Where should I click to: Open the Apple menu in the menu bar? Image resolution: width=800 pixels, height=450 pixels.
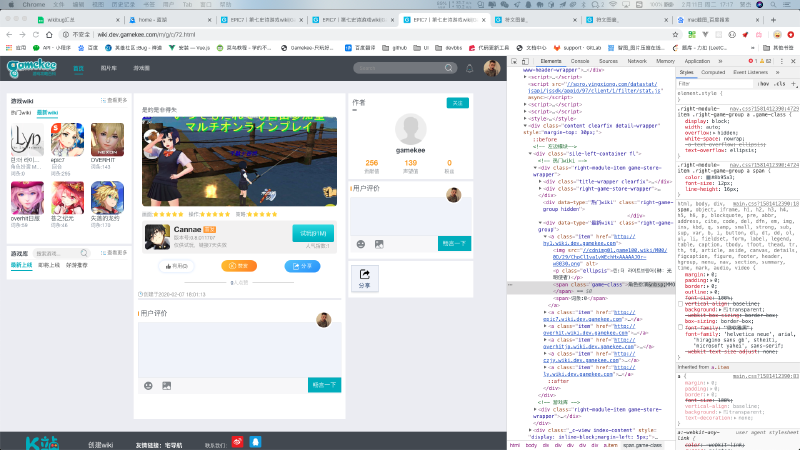[11, 5]
